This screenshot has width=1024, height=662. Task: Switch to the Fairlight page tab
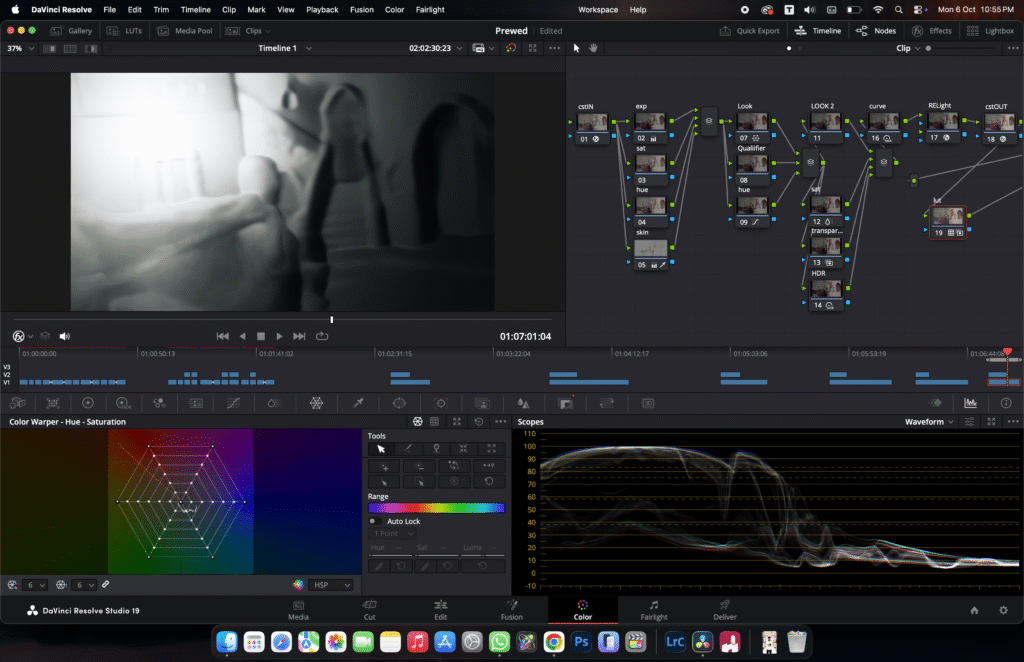pos(653,610)
